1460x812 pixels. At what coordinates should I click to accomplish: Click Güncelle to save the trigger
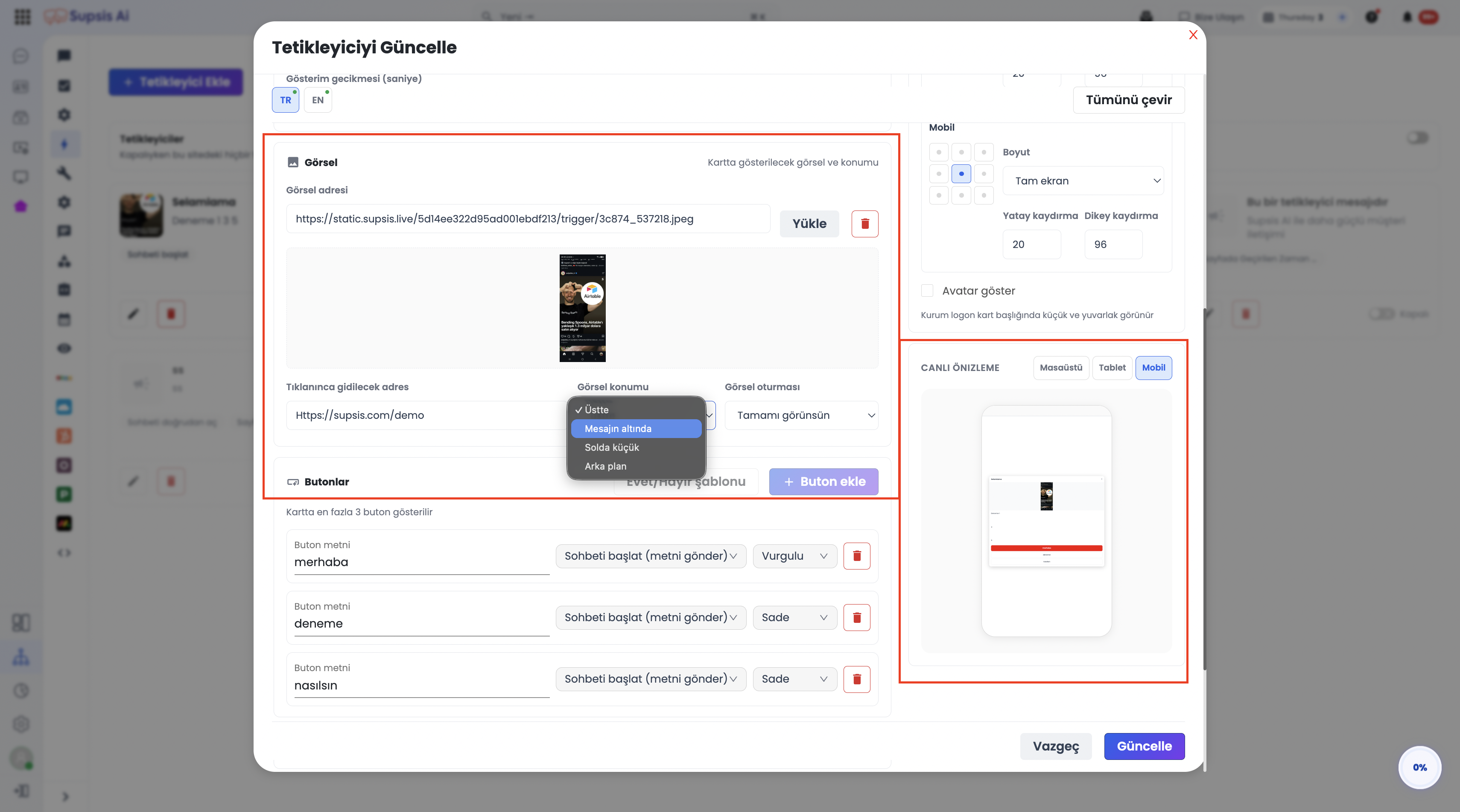tap(1145, 746)
